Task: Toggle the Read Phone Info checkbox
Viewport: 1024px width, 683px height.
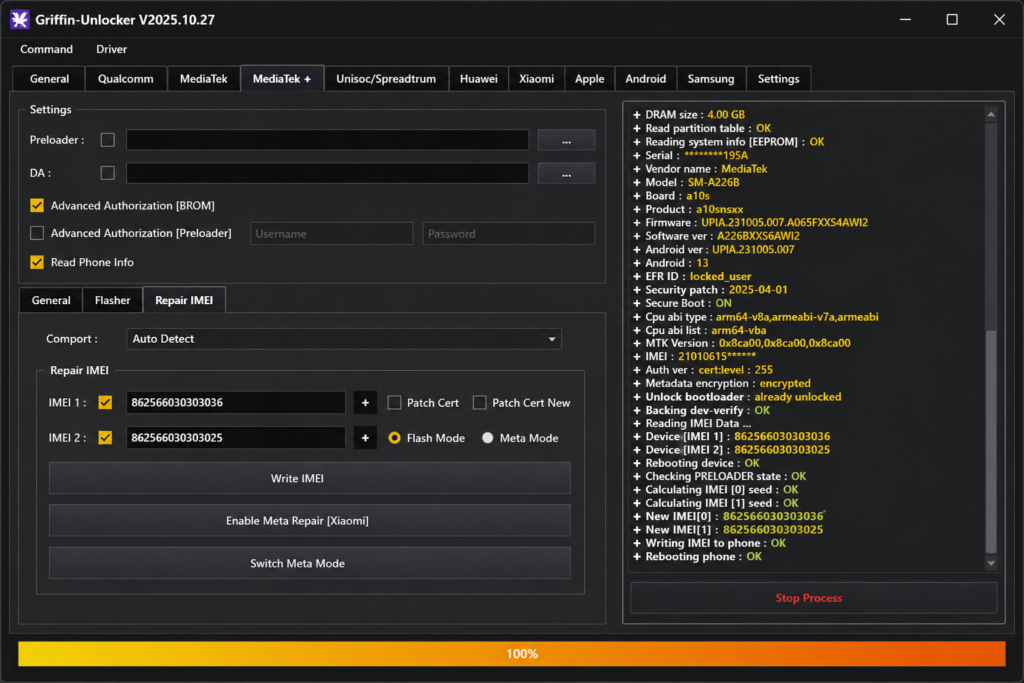Action: [37, 262]
